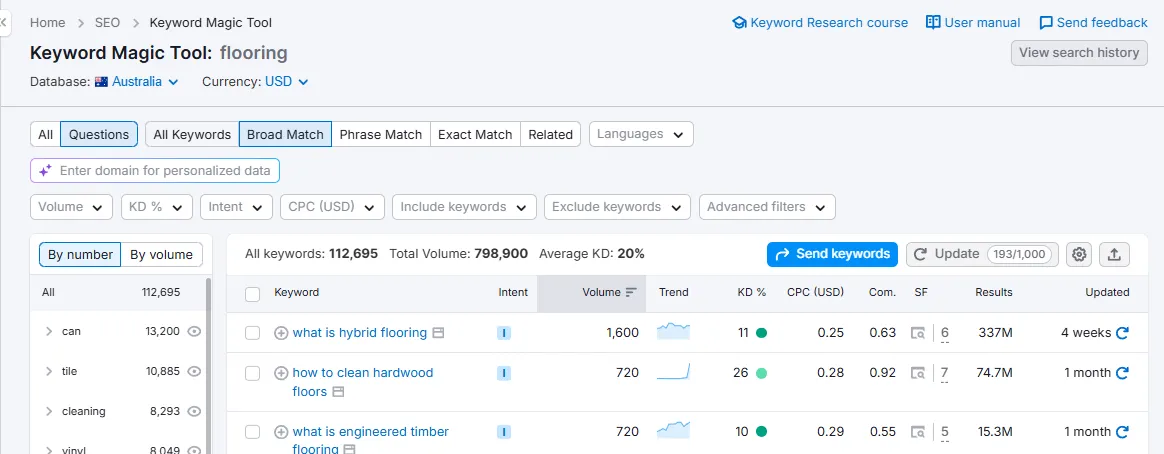Screen dimensions: 1164x454
Task: Select the Questions tab
Action: pyautogui.click(x=99, y=134)
